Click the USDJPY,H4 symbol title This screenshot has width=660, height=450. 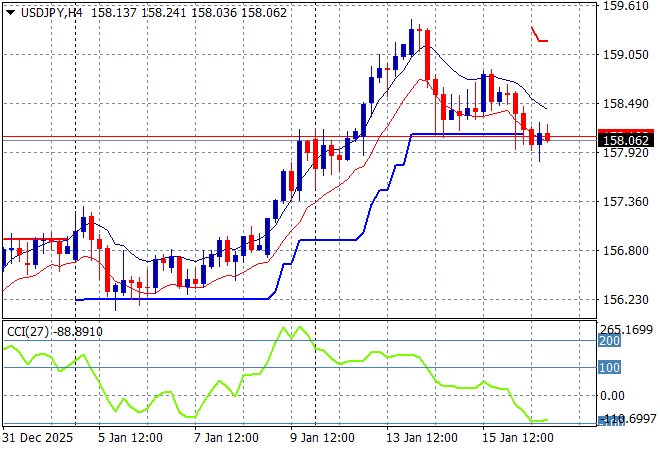click(49, 10)
